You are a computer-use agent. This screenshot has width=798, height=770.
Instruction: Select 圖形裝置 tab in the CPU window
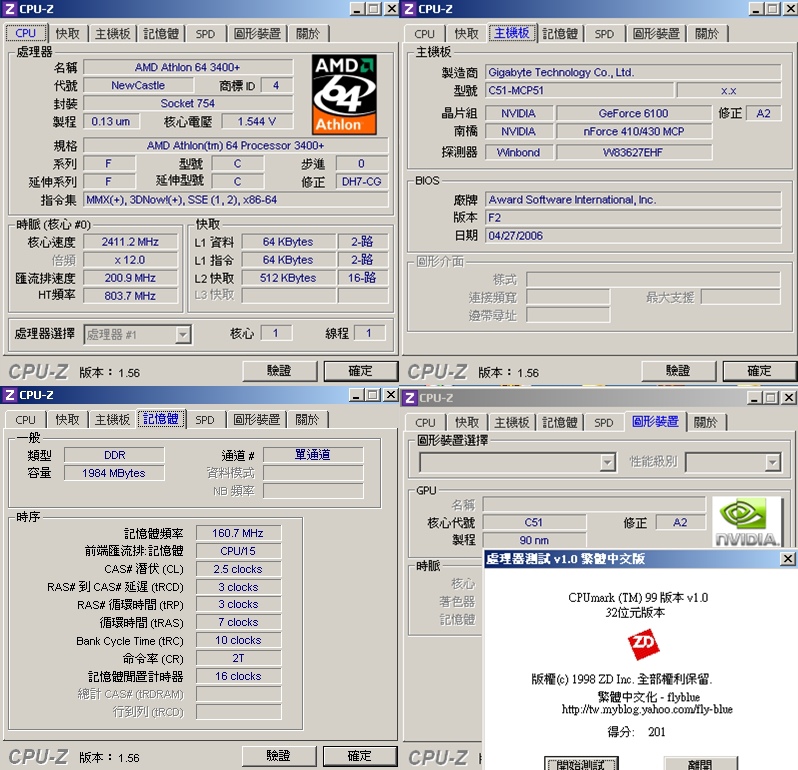tap(258, 34)
